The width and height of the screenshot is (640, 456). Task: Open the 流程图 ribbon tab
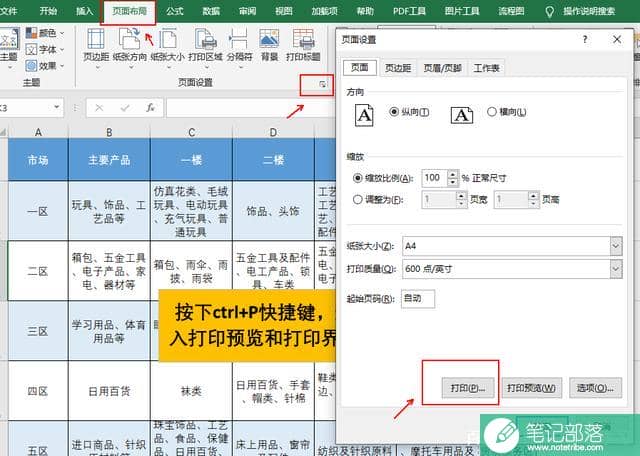[511, 11]
